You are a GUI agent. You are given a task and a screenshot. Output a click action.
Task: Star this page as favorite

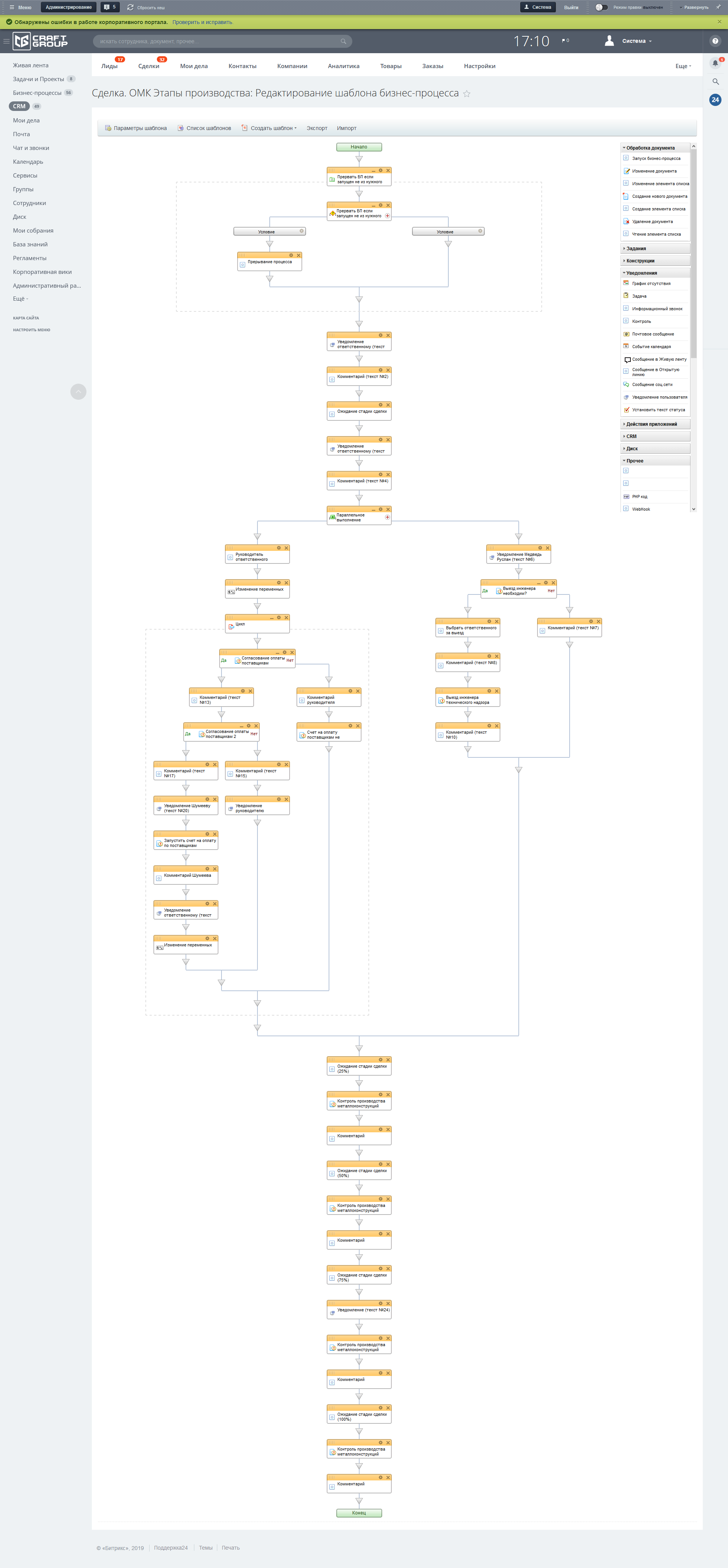(x=467, y=94)
